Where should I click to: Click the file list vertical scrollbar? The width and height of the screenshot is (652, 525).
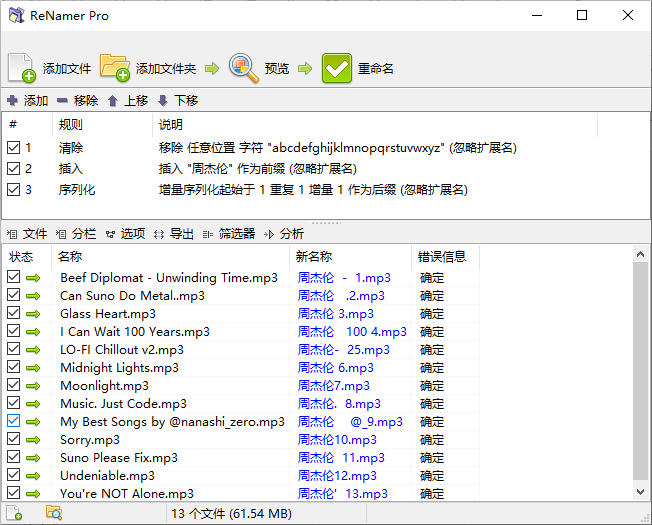(641, 380)
